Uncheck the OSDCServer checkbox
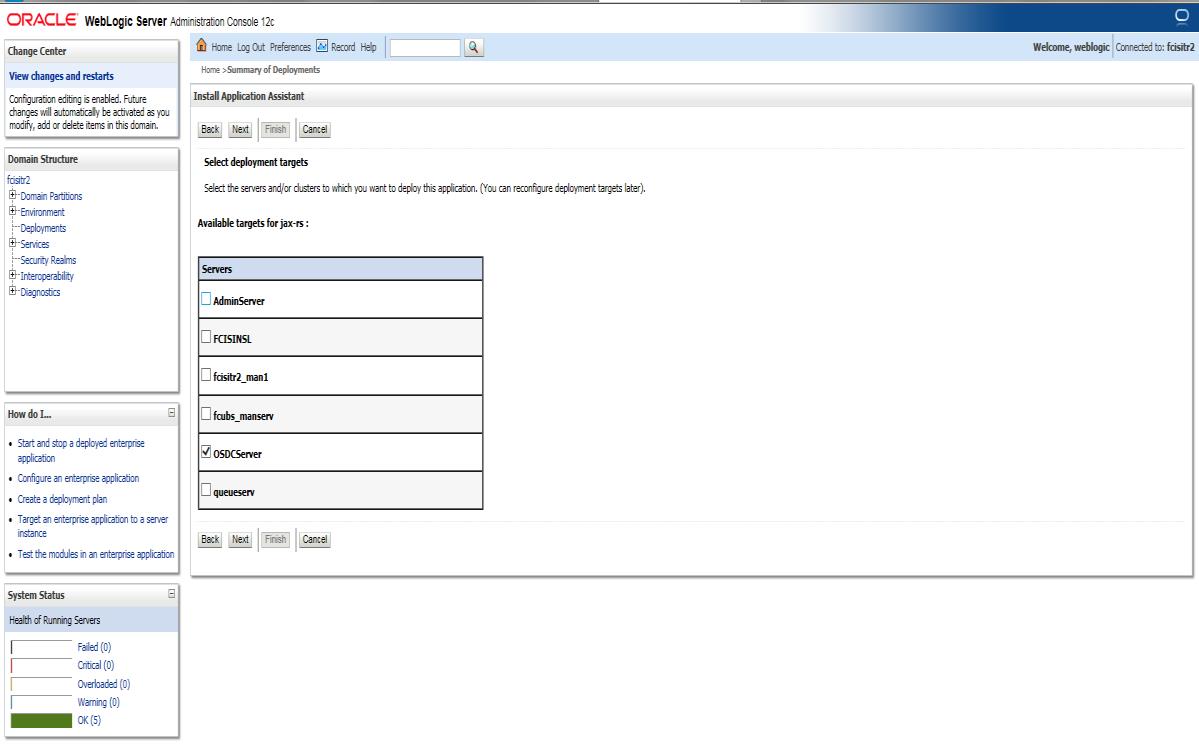 (x=206, y=452)
